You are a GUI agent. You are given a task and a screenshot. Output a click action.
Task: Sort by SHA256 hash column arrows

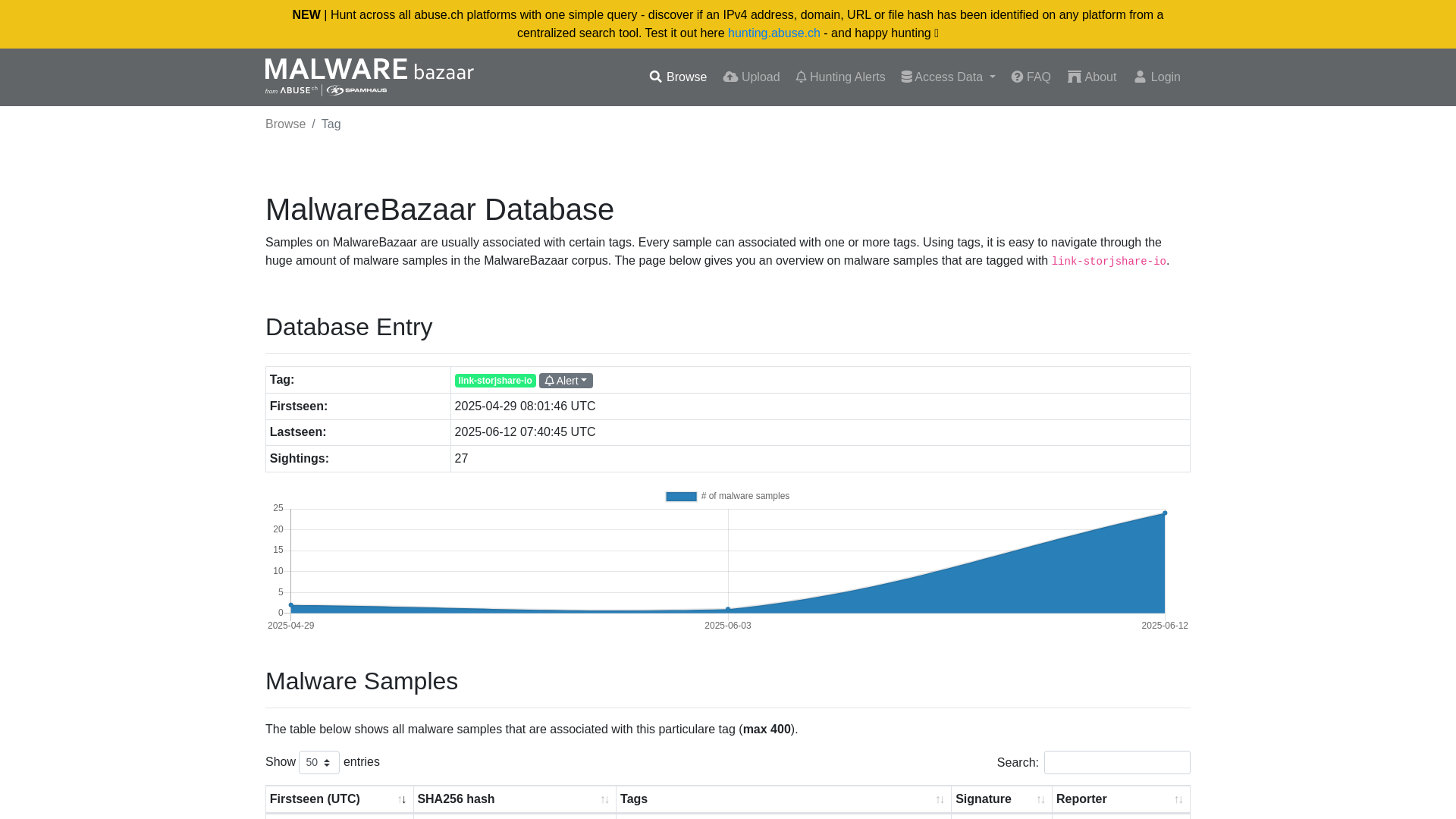click(604, 800)
